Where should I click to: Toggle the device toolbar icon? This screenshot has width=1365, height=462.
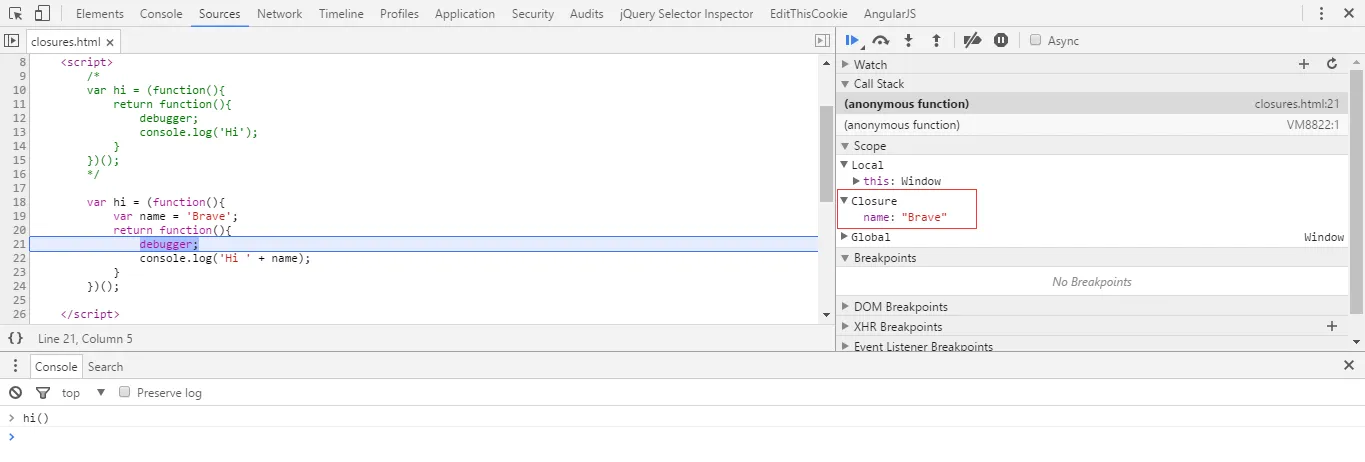[x=42, y=14]
